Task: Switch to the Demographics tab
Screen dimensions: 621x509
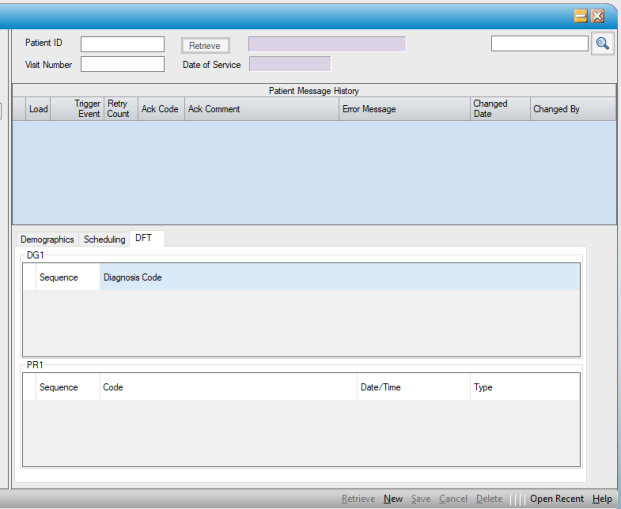Action: 47,240
